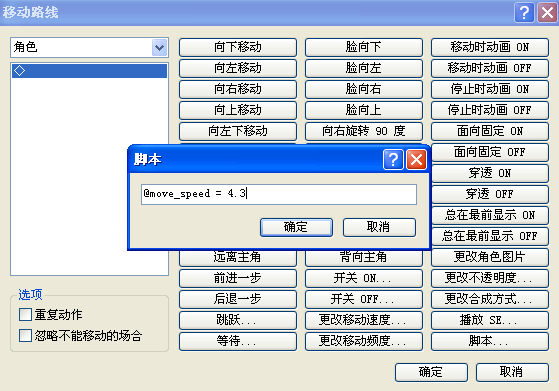Cancel move route with bottom 取消
The width and height of the screenshot is (559, 391).
pos(512,372)
